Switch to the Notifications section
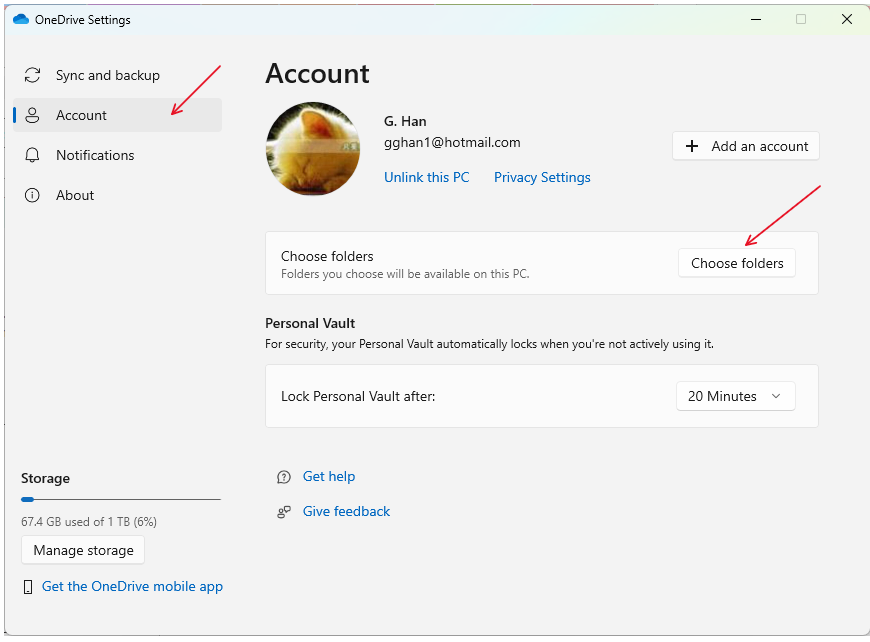Viewport: 870px width, 642px height. [96, 155]
